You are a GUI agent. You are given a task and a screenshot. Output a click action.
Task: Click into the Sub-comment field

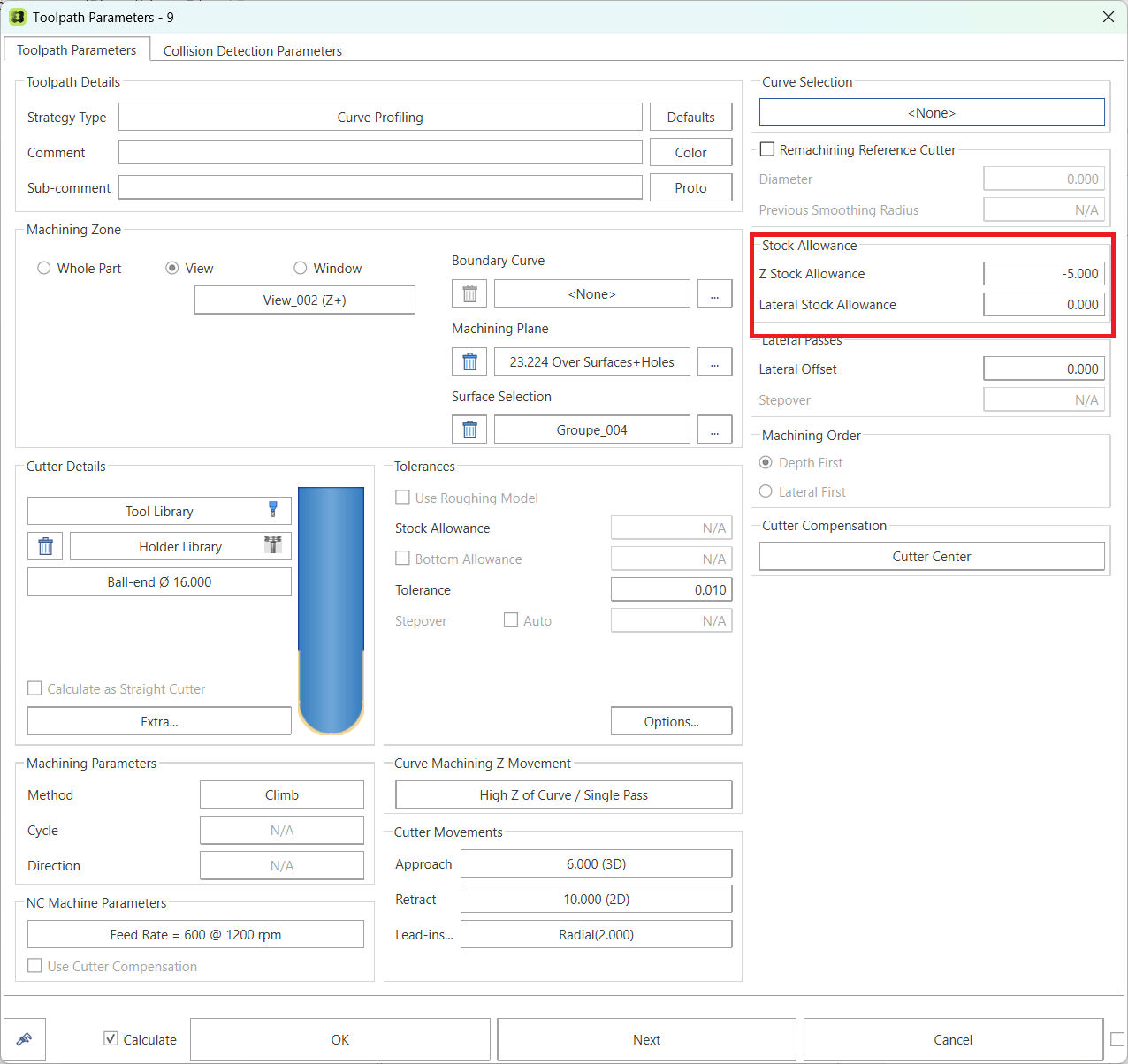coord(380,187)
